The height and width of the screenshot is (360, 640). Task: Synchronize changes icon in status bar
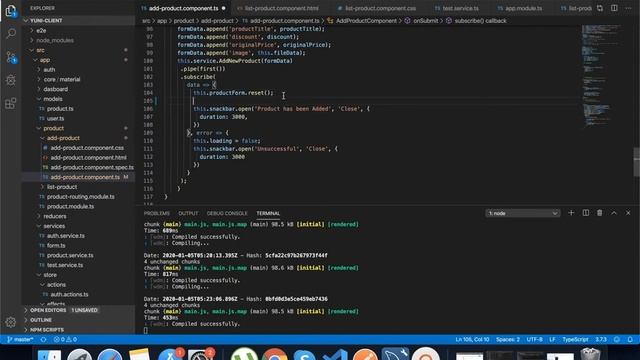click(43, 340)
